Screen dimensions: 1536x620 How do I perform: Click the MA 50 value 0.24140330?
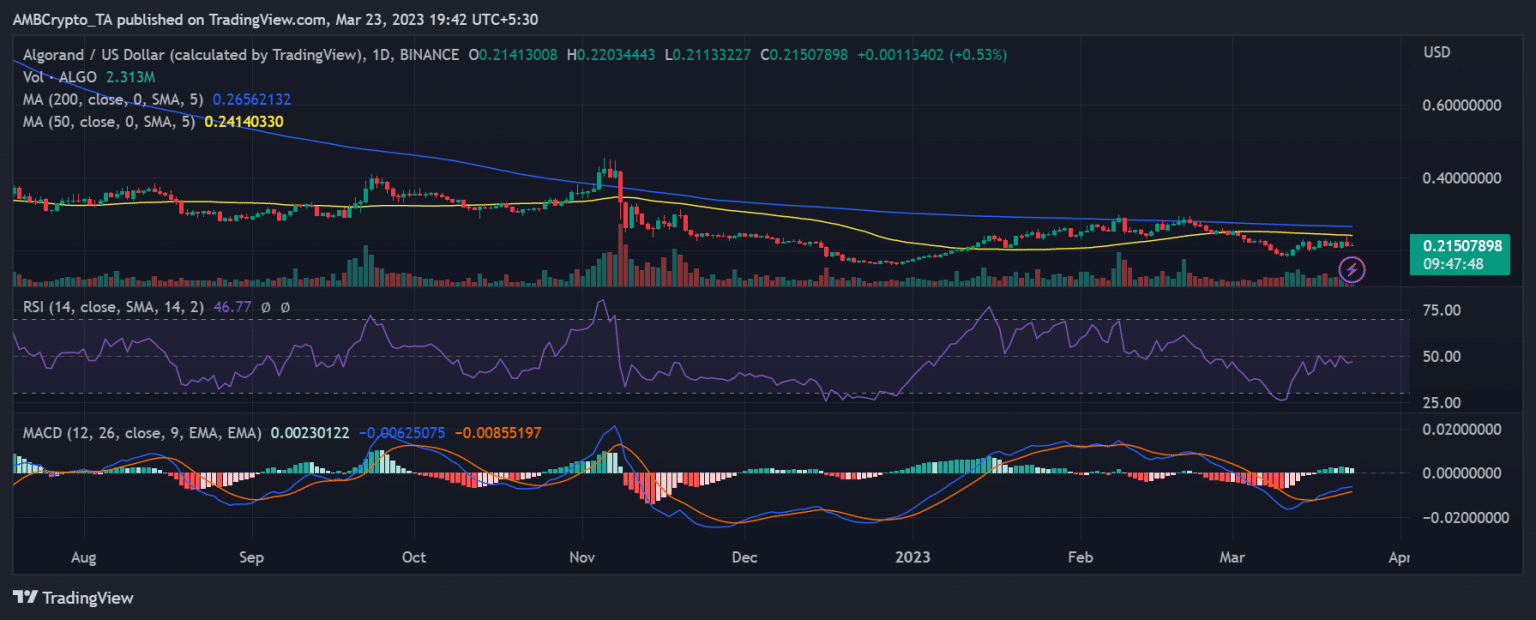[x=243, y=121]
